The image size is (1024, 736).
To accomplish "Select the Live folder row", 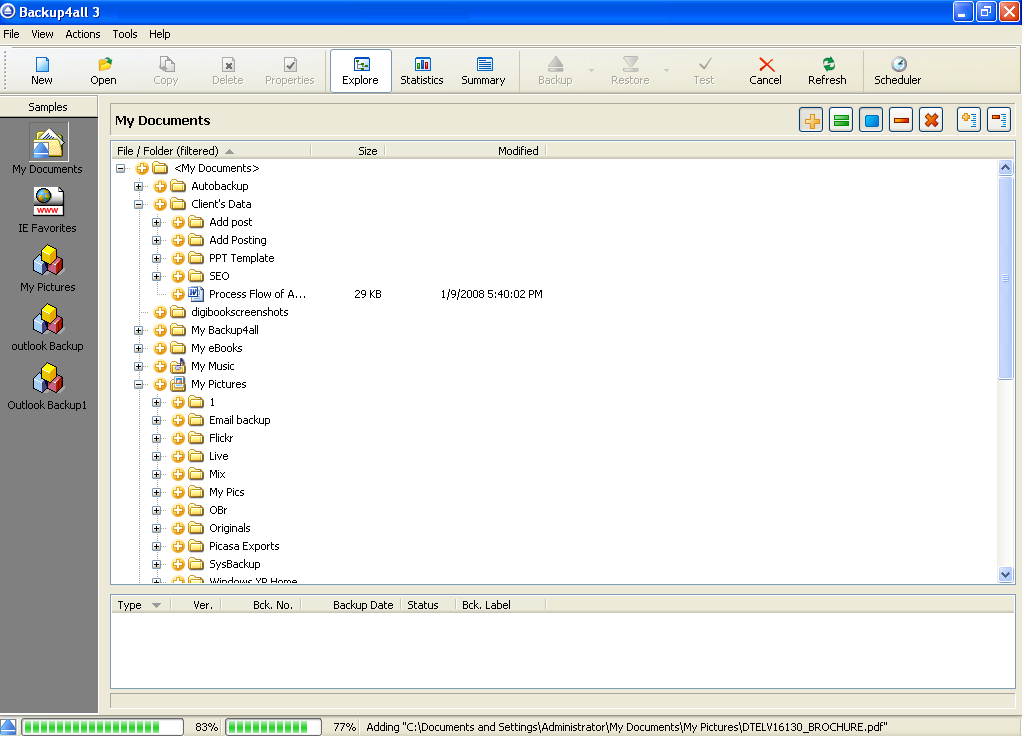I will click(x=219, y=456).
